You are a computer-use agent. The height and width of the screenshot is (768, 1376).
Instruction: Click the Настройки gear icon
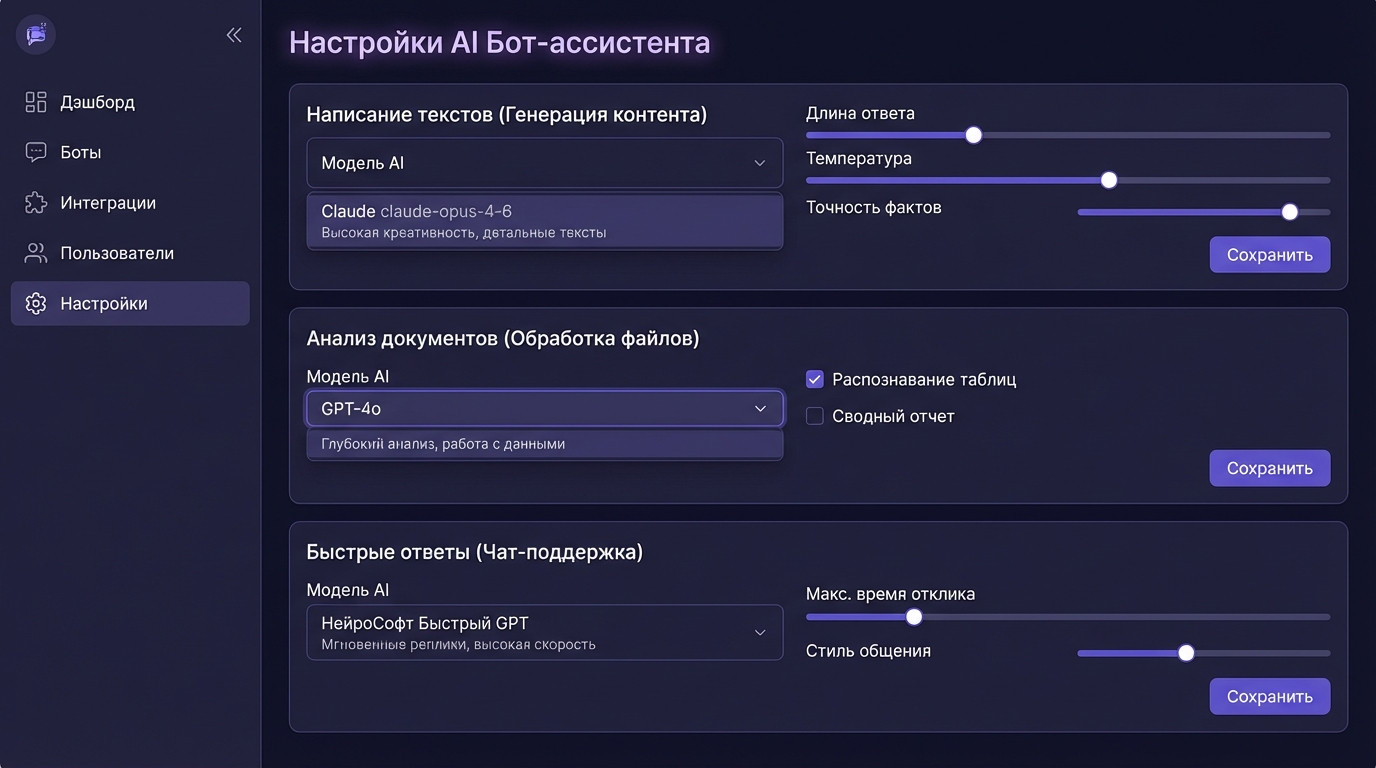click(36, 304)
